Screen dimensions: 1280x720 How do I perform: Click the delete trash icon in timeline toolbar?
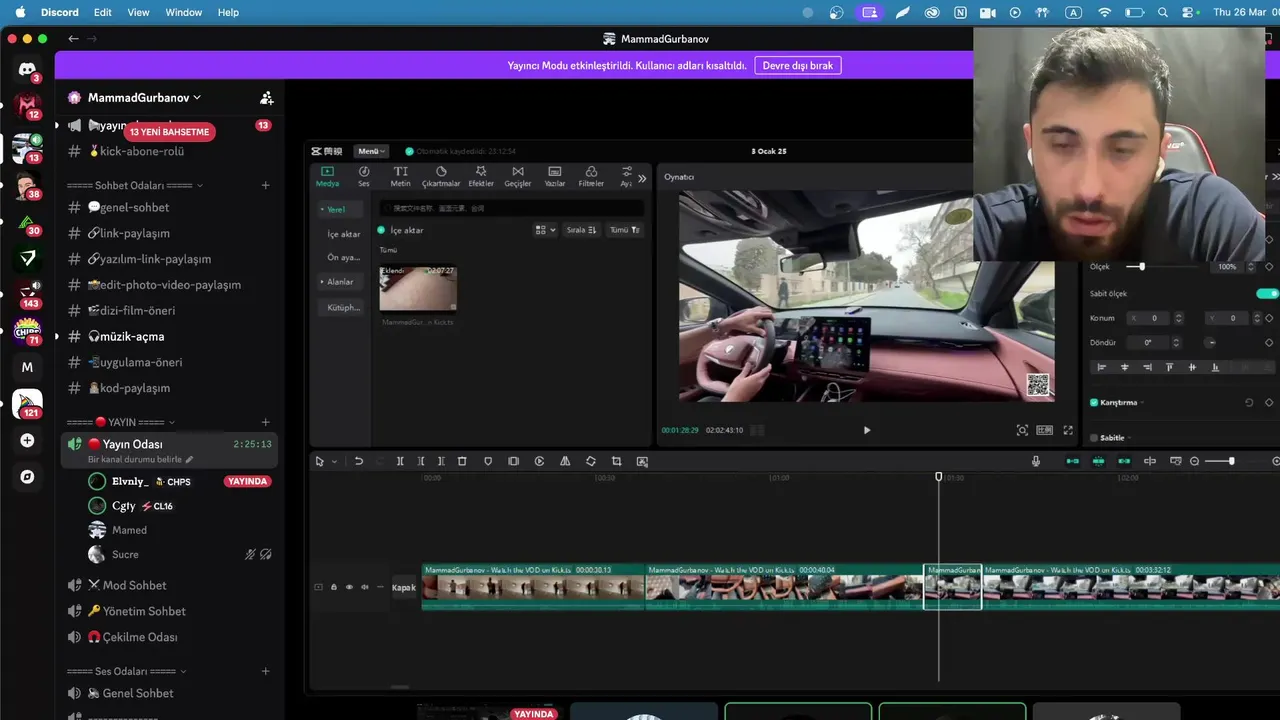coord(462,461)
